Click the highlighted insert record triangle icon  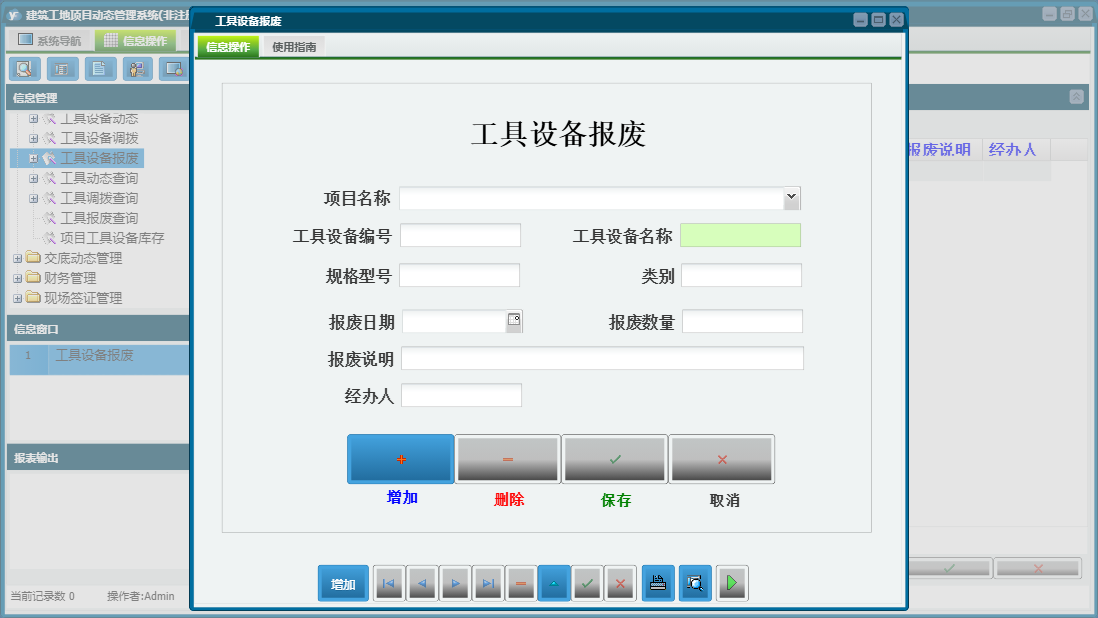point(554,583)
